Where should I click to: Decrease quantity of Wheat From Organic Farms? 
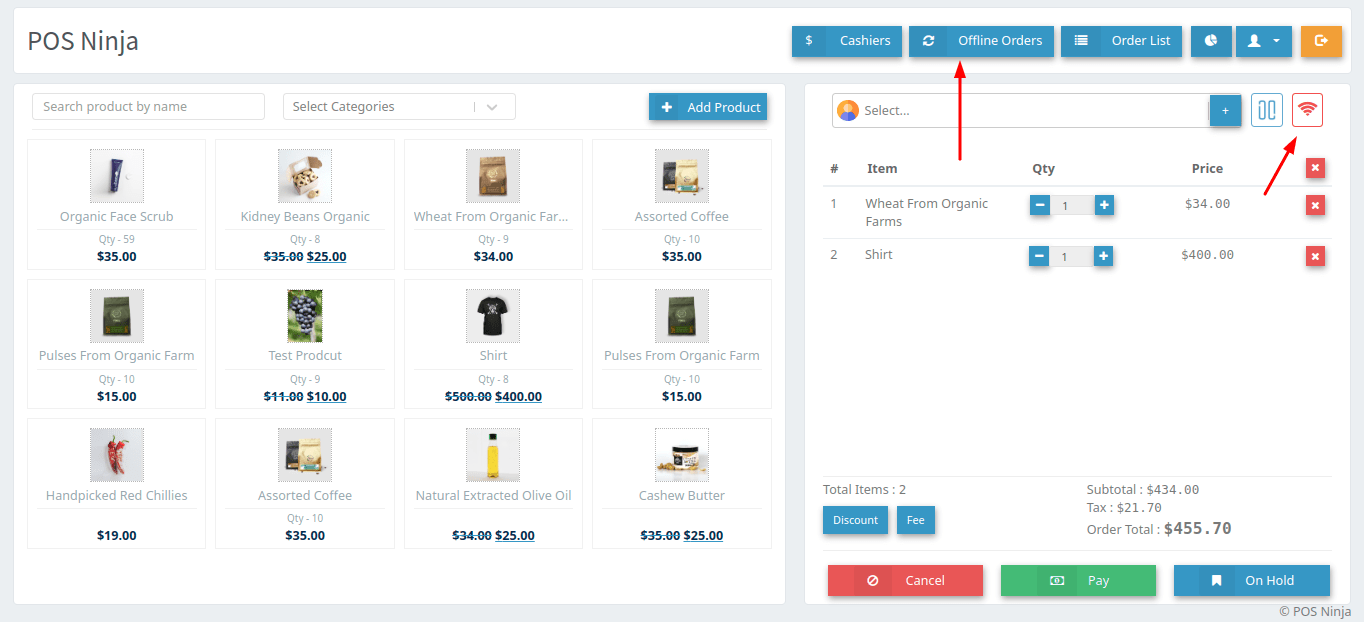point(1040,205)
